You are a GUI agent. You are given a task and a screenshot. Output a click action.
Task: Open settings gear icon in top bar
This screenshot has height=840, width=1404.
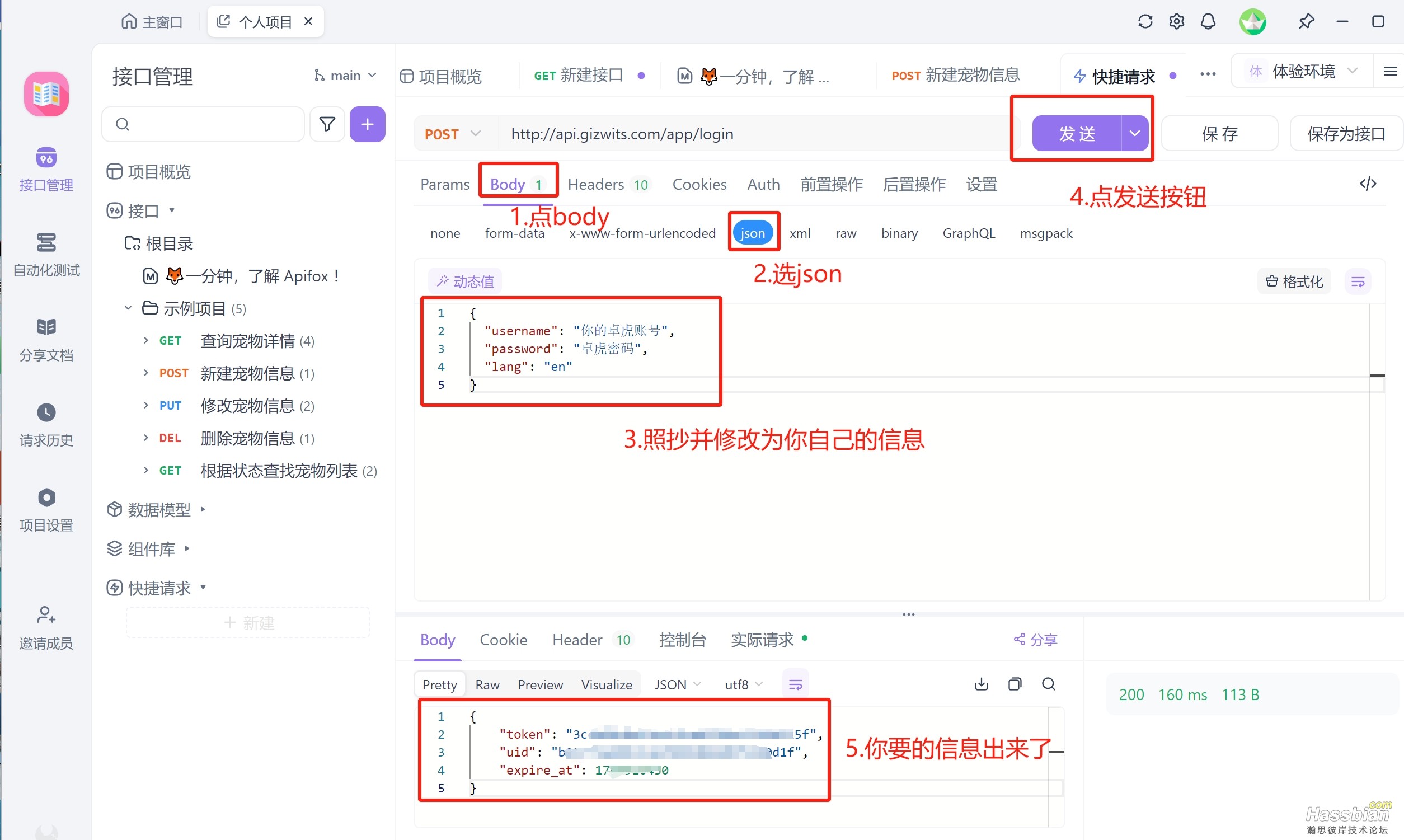pos(1176,21)
